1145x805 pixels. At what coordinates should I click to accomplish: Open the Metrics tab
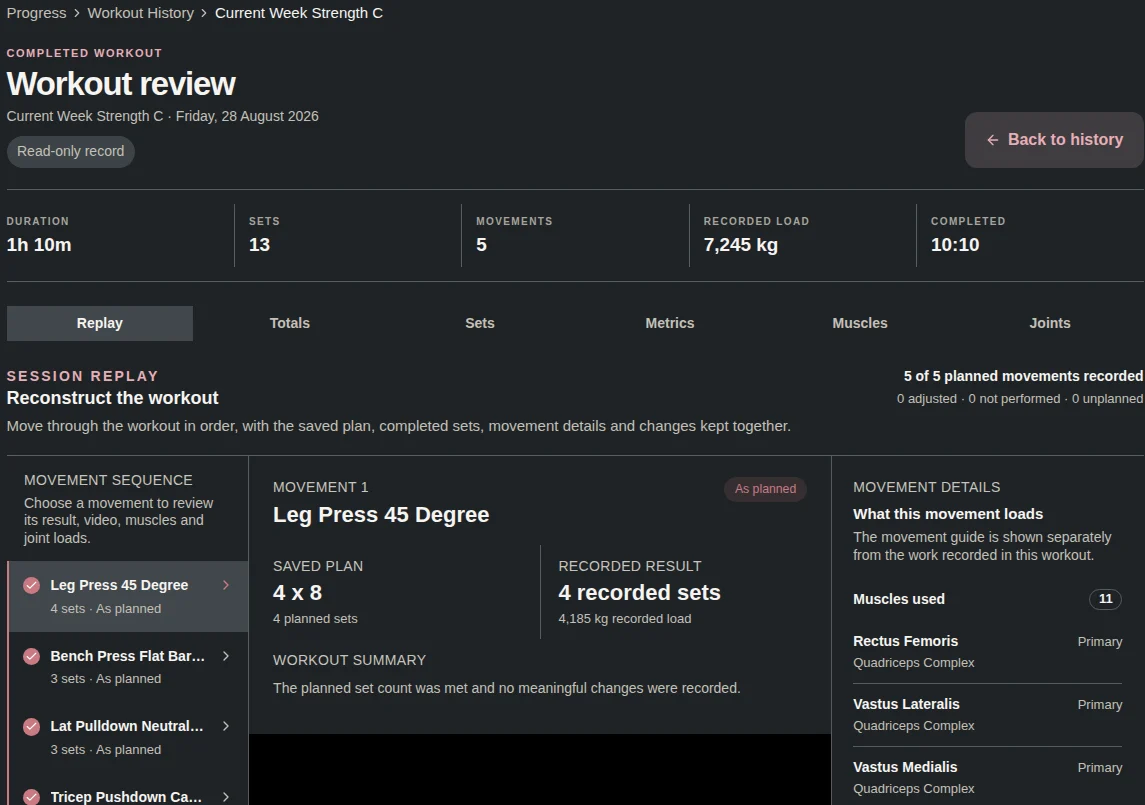tap(670, 323)
